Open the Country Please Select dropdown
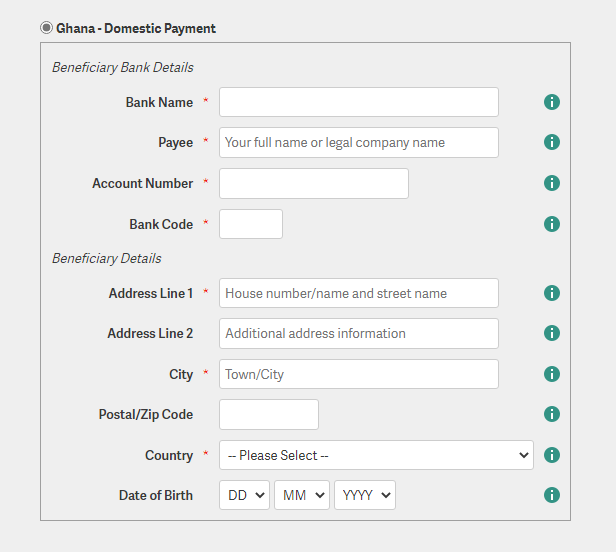 [376, 455]
